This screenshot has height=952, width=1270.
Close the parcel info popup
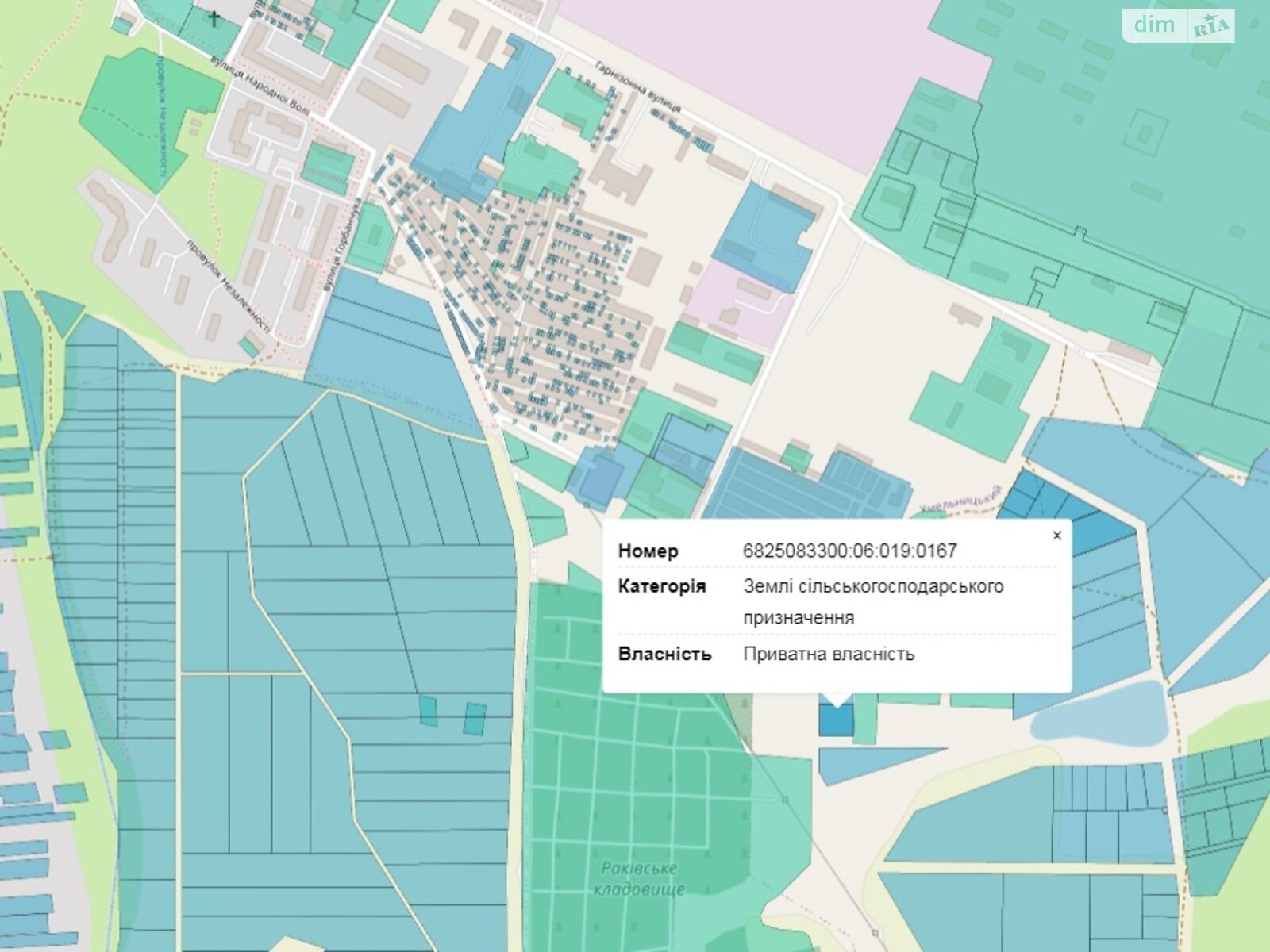1056,535
